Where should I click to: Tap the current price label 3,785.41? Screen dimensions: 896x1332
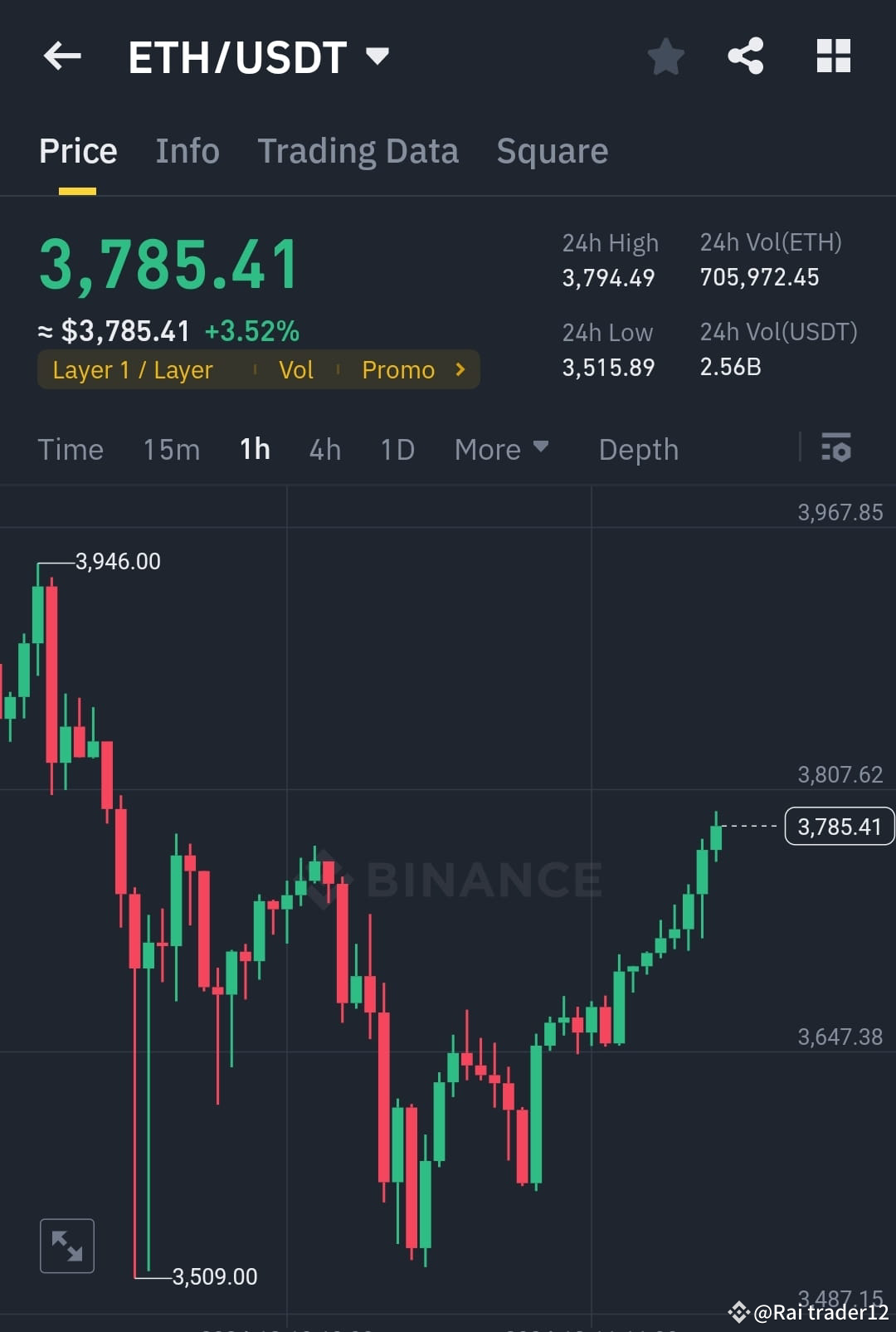(839, 826)
